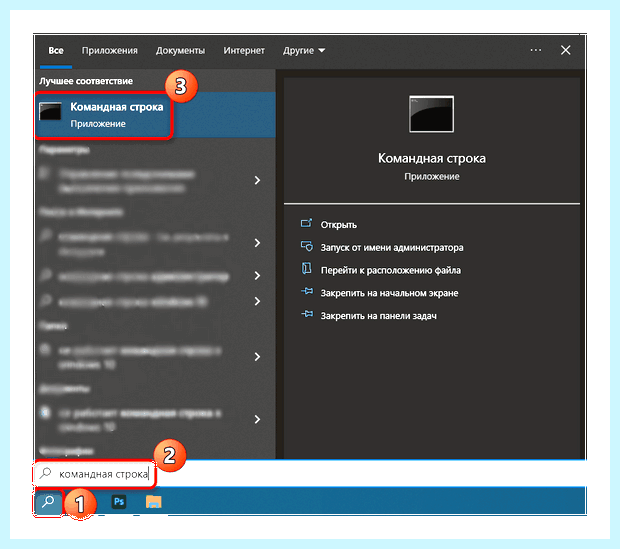Click magnifier icon inside the search field
This screenshot has width=620, height=549.
(x=45, y=473)
